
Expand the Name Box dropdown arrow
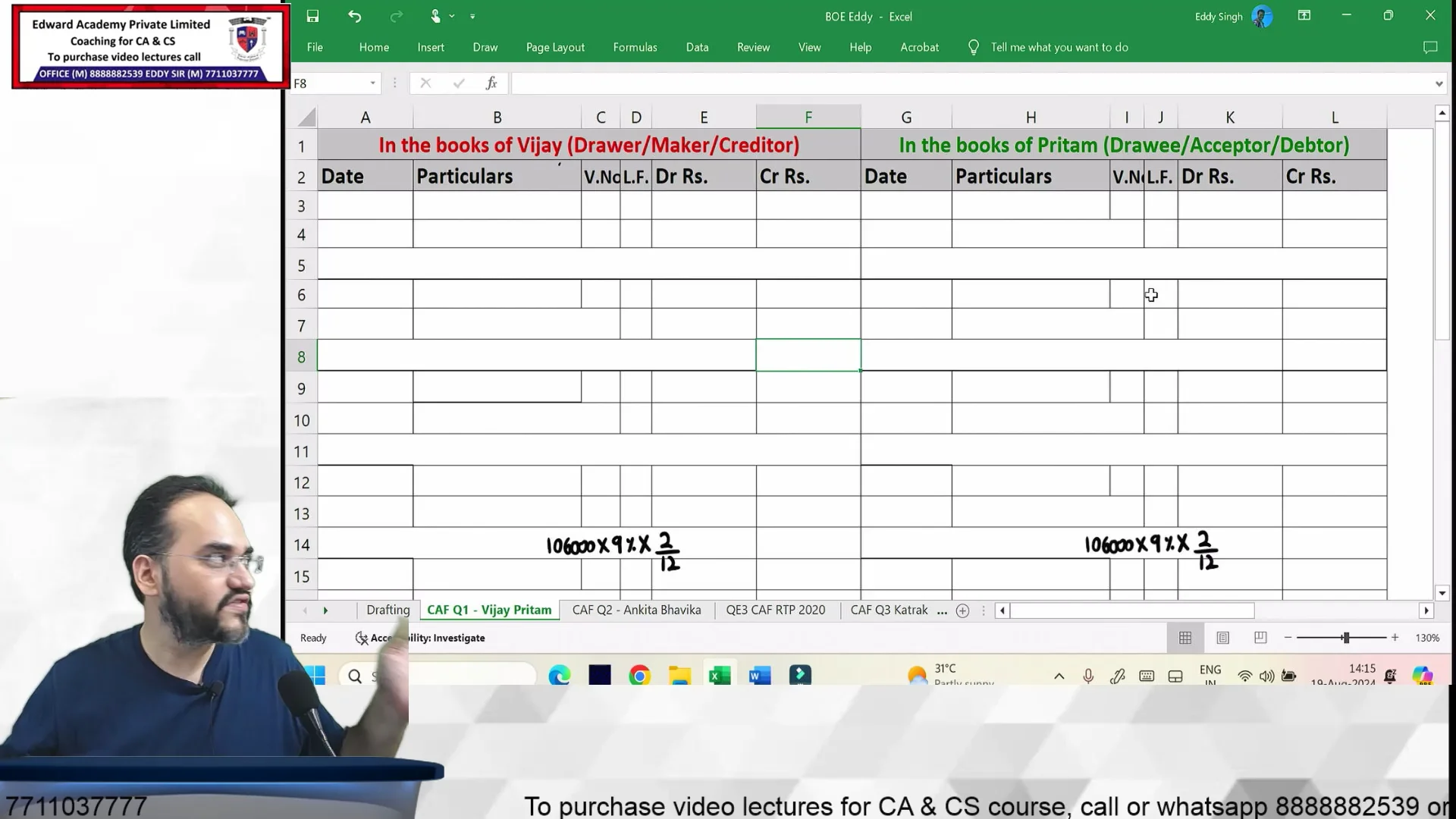pyautogui.click(x=372, y=83)
